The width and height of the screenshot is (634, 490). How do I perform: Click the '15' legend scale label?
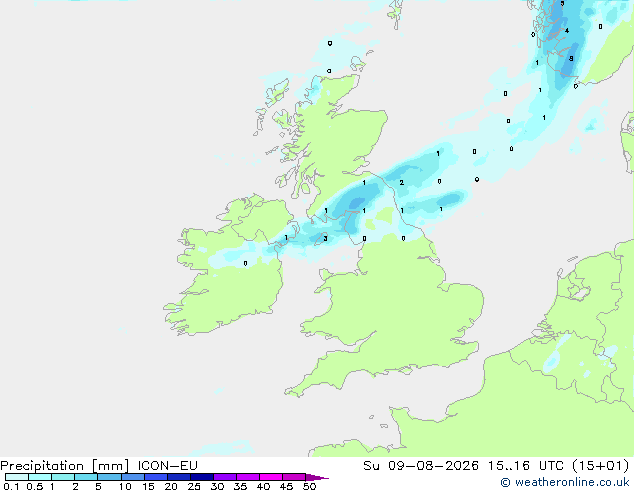coord(148,486)
